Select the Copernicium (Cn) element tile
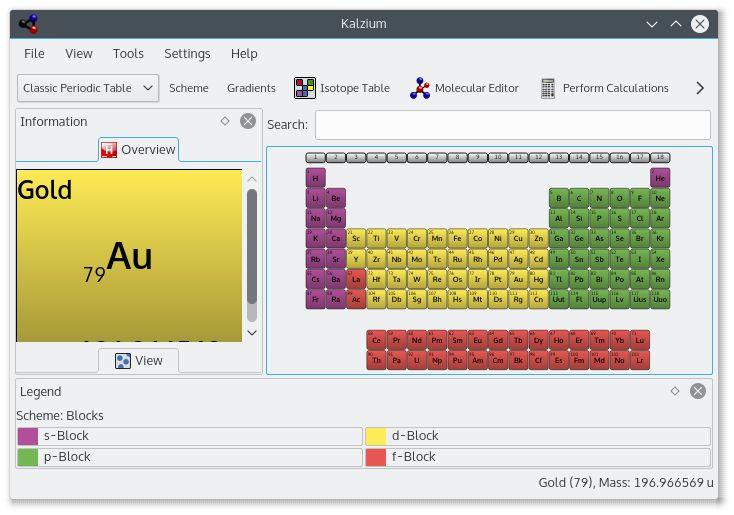The image size is (734, 515). [538, 299]
